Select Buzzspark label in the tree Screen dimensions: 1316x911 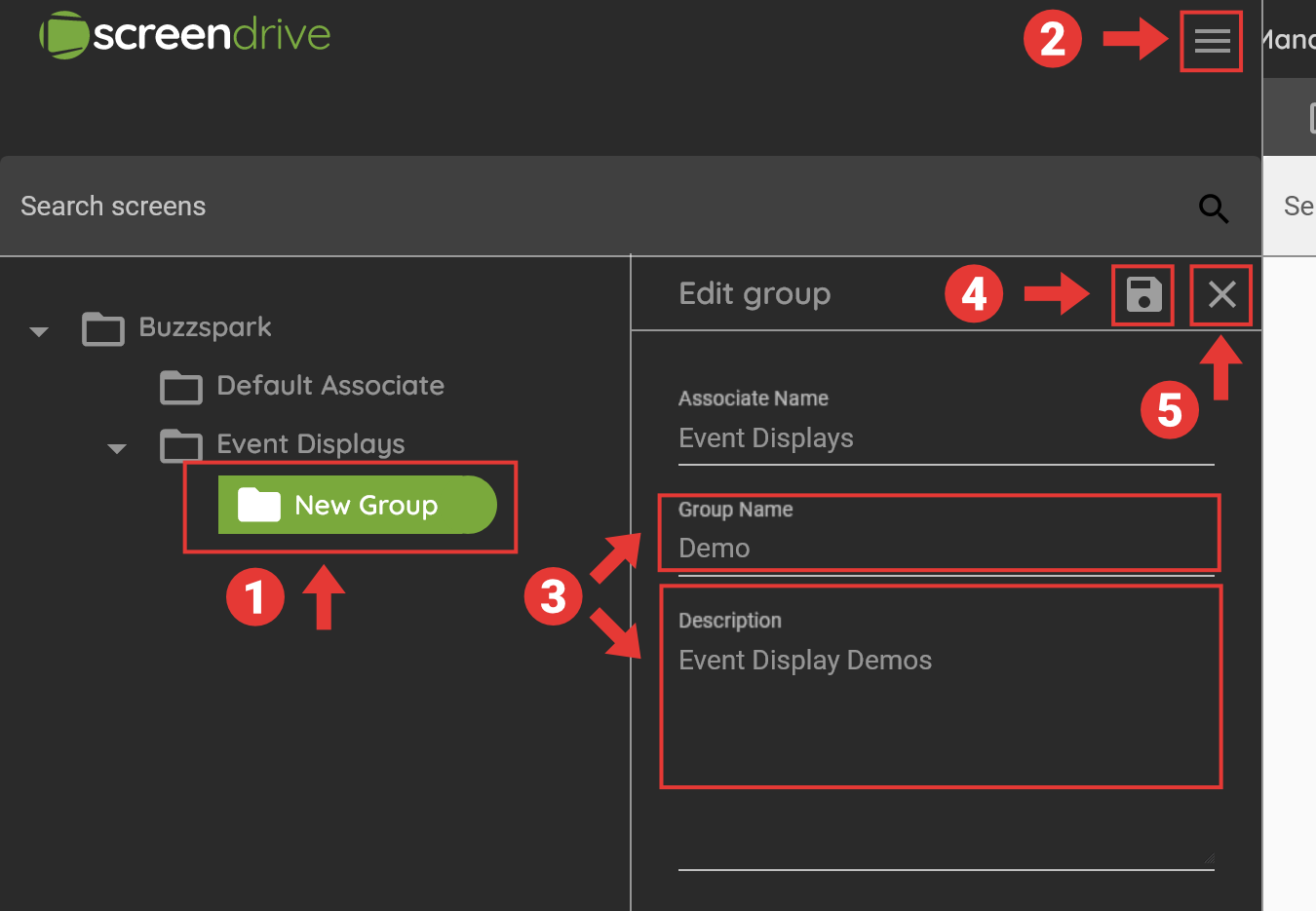click(205, 327)
